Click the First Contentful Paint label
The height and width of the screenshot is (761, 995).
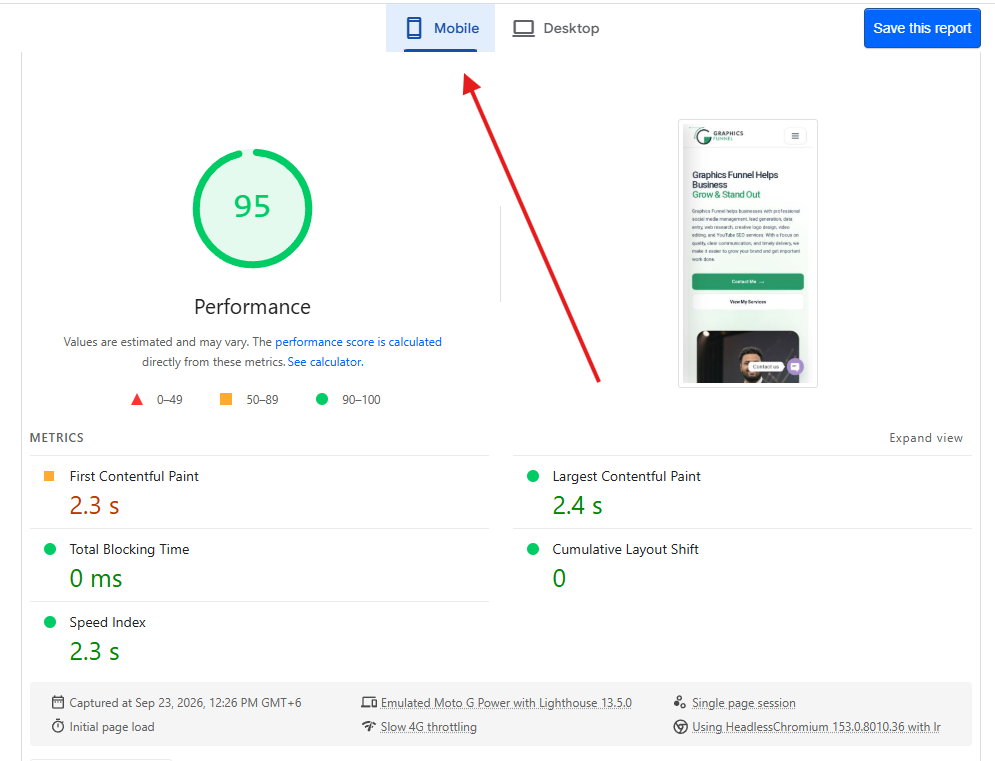pos(134,476)
